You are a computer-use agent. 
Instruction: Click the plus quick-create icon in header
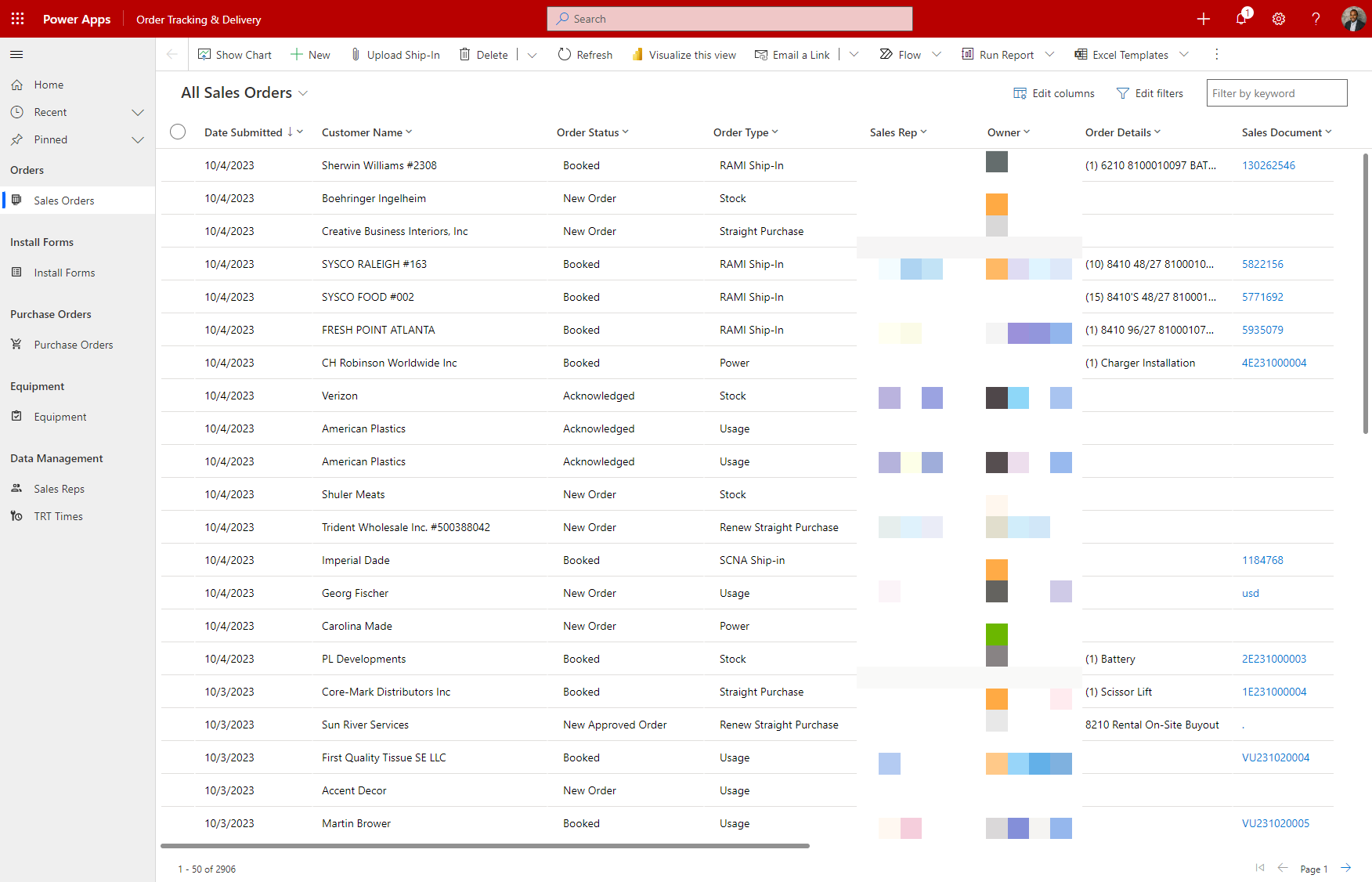click(1204, 19)
